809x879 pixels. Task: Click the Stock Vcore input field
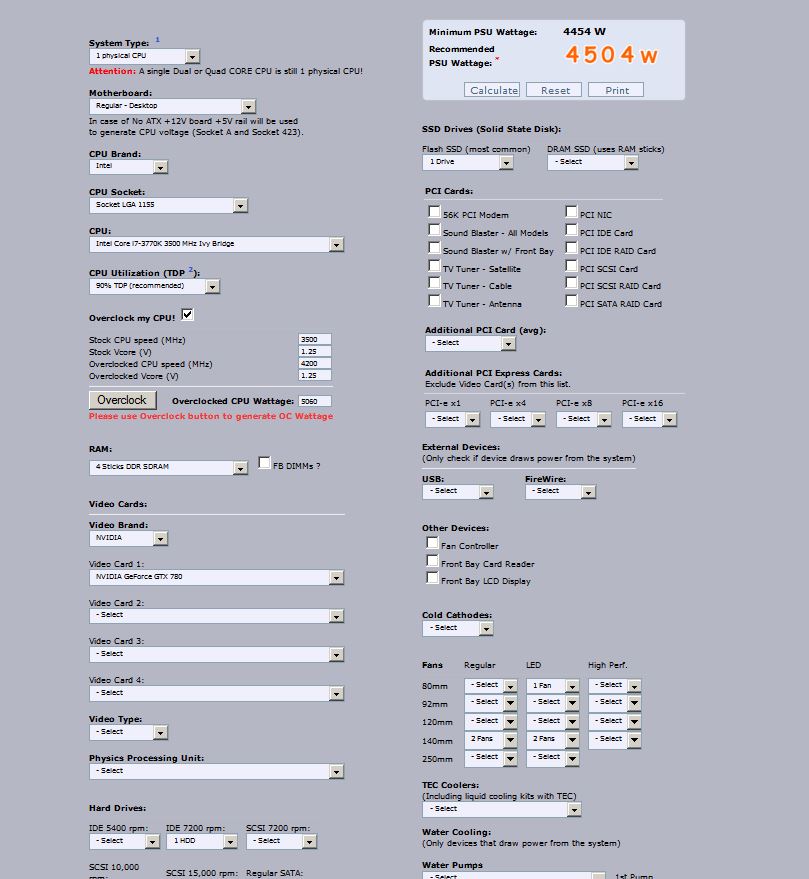pos(315,351)
